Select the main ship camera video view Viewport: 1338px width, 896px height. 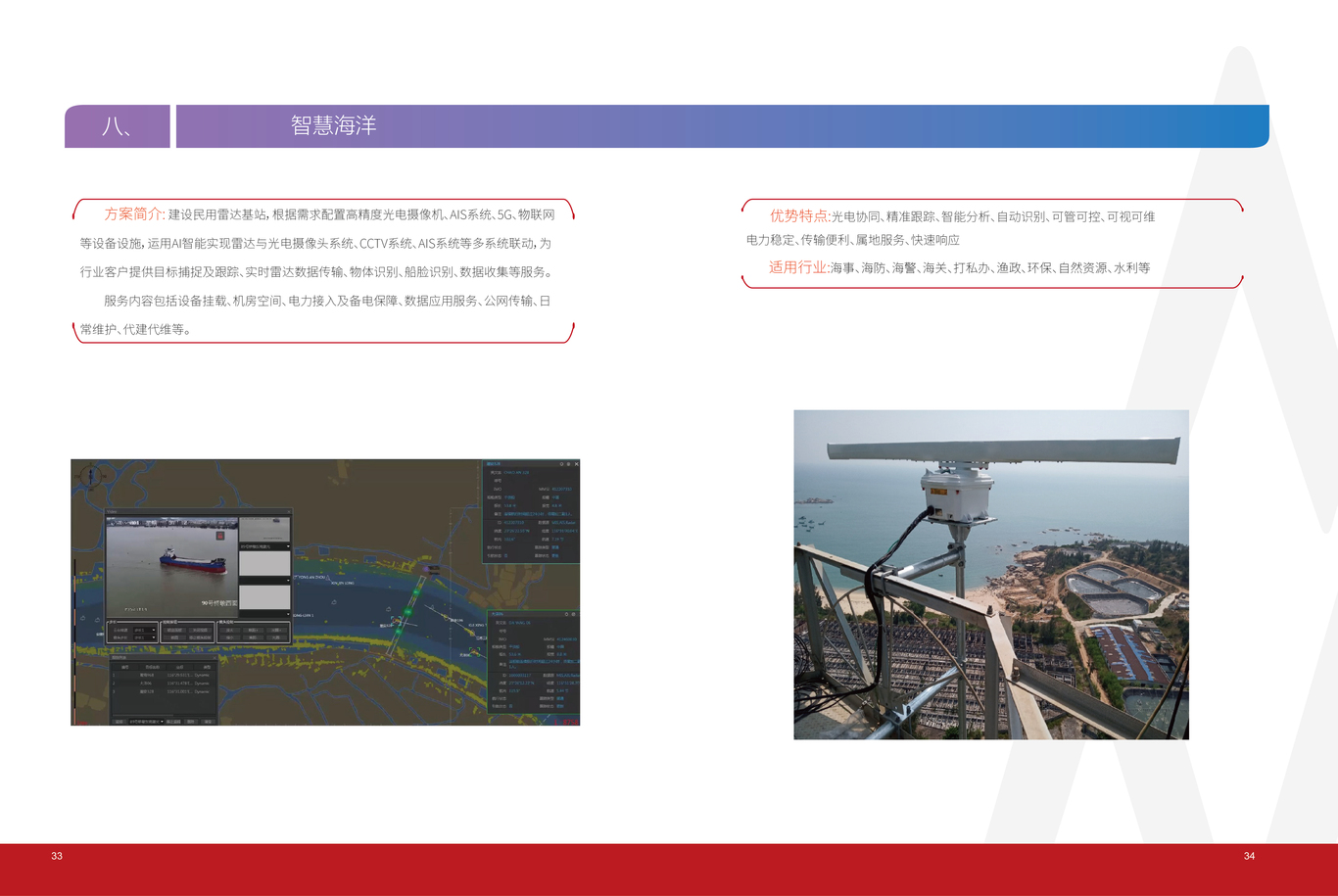click(x=172, y=566)
